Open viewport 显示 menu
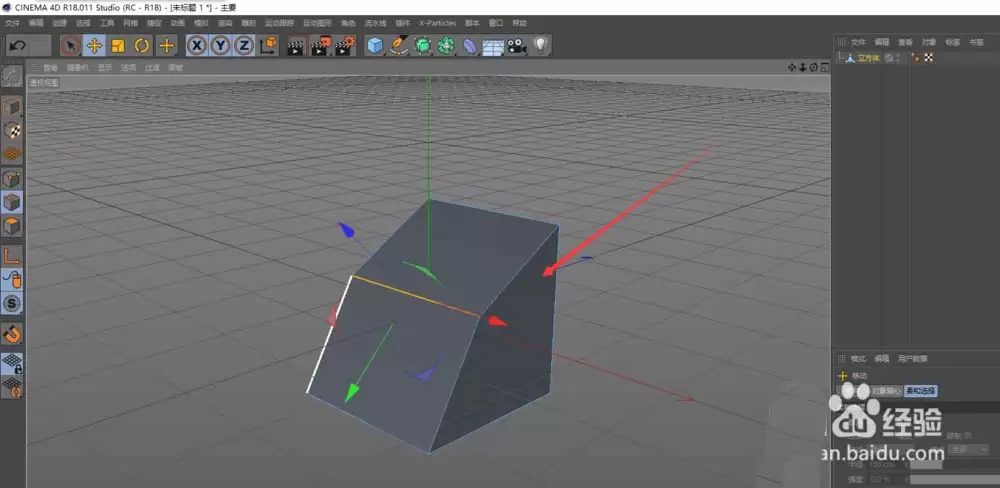This screenshot has height=488, width=1000. click(104, 68)
